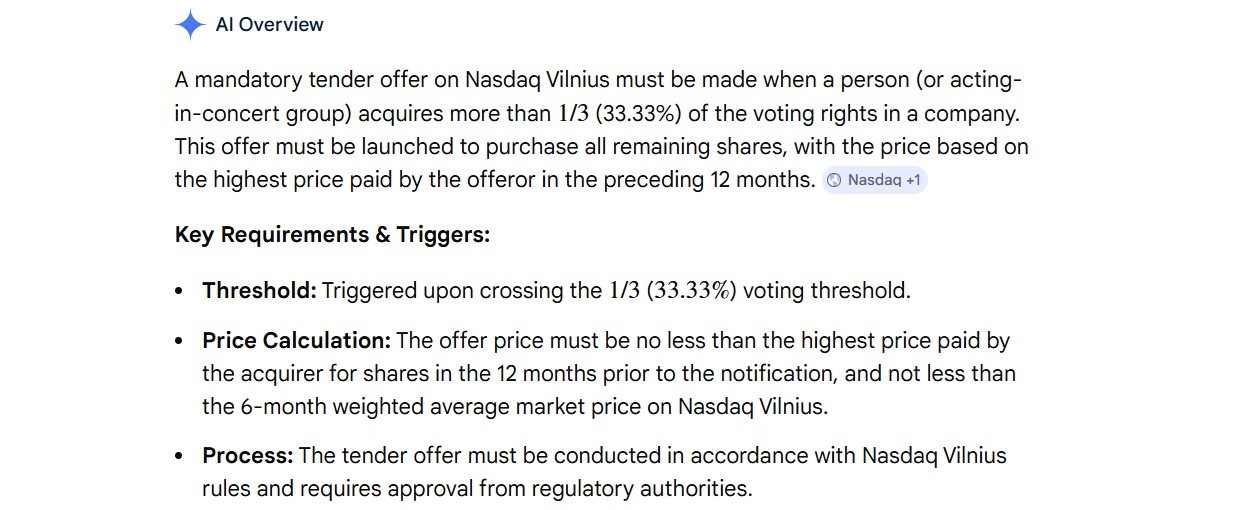Screen dimensions: 1251x510
Task: Open the "Nasdaq +1" source chip
Action: tap(875, 181)
